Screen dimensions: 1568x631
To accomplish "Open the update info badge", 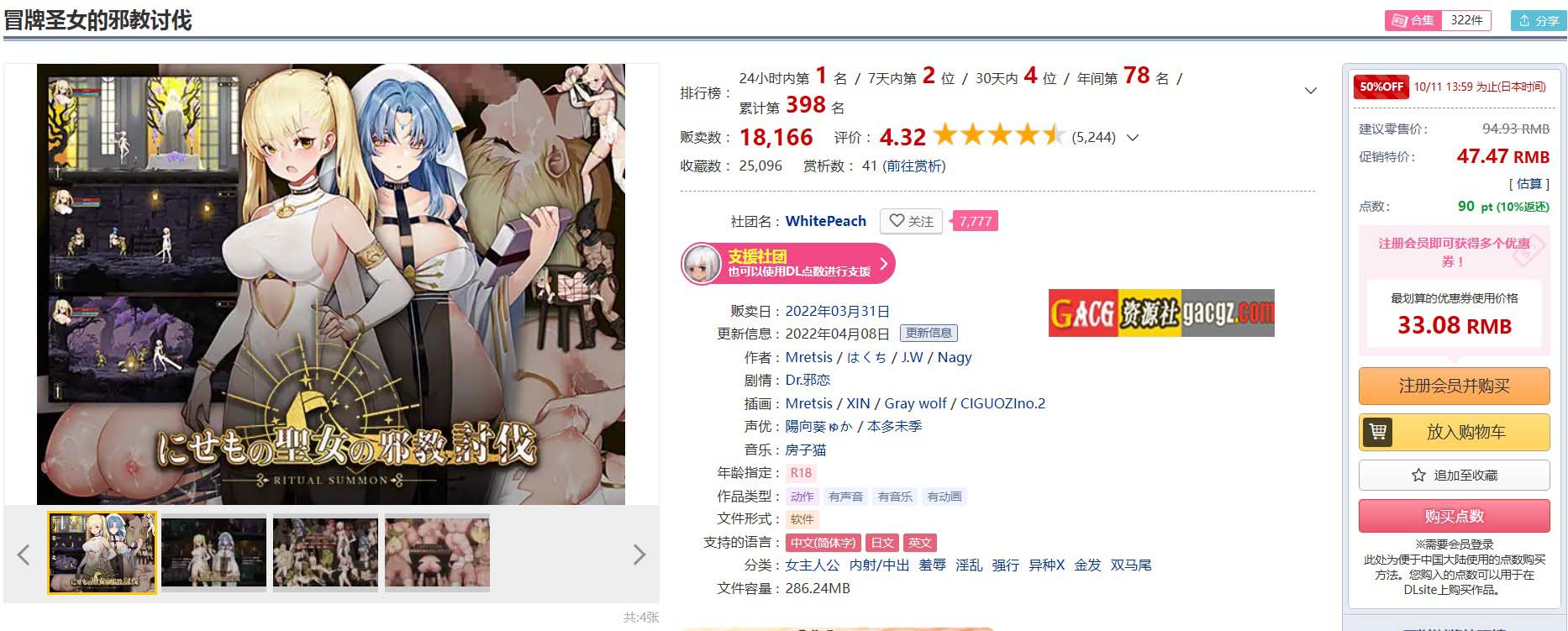I will (929, 334).
